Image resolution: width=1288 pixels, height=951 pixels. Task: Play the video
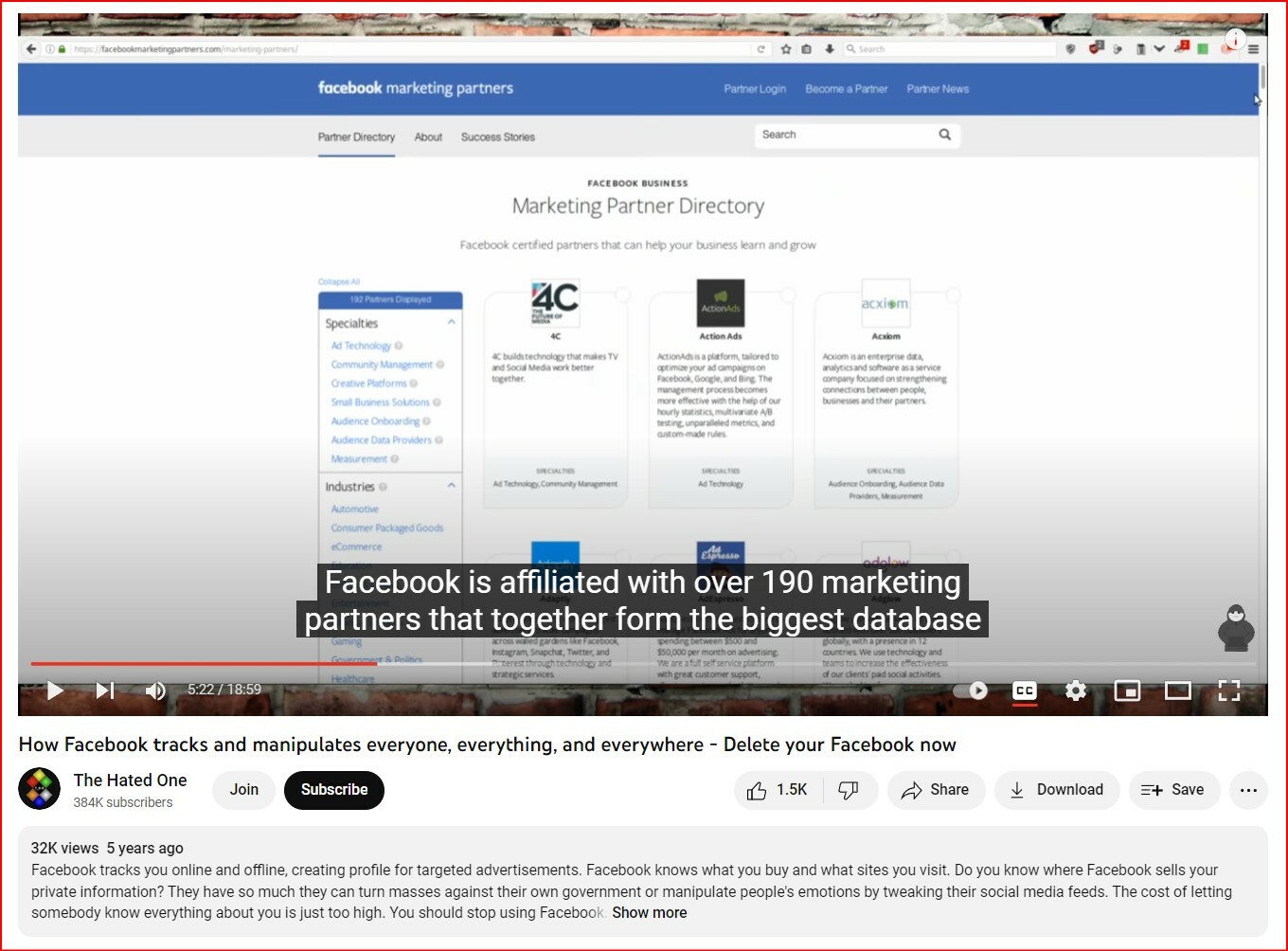[x=56, y=691]
